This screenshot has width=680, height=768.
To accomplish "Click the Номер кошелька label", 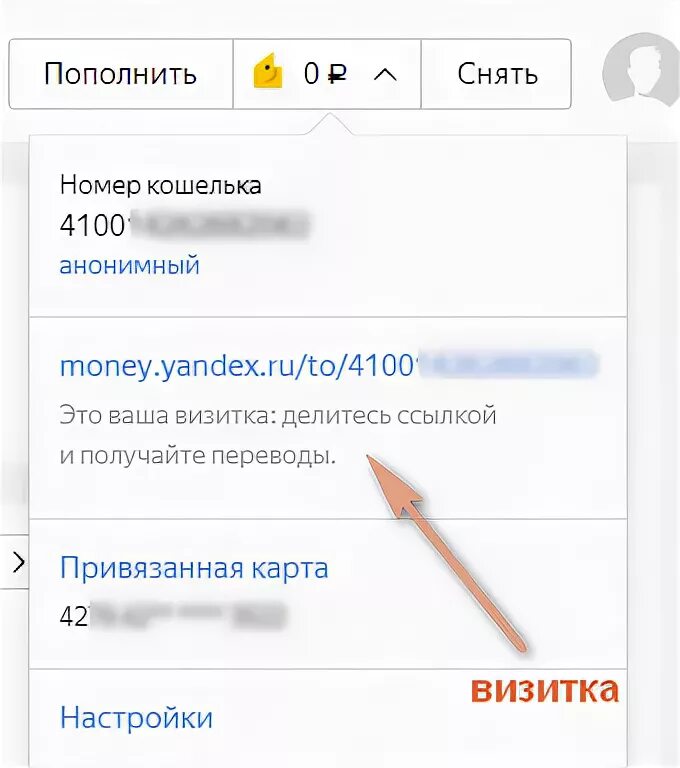I will 160,186.
